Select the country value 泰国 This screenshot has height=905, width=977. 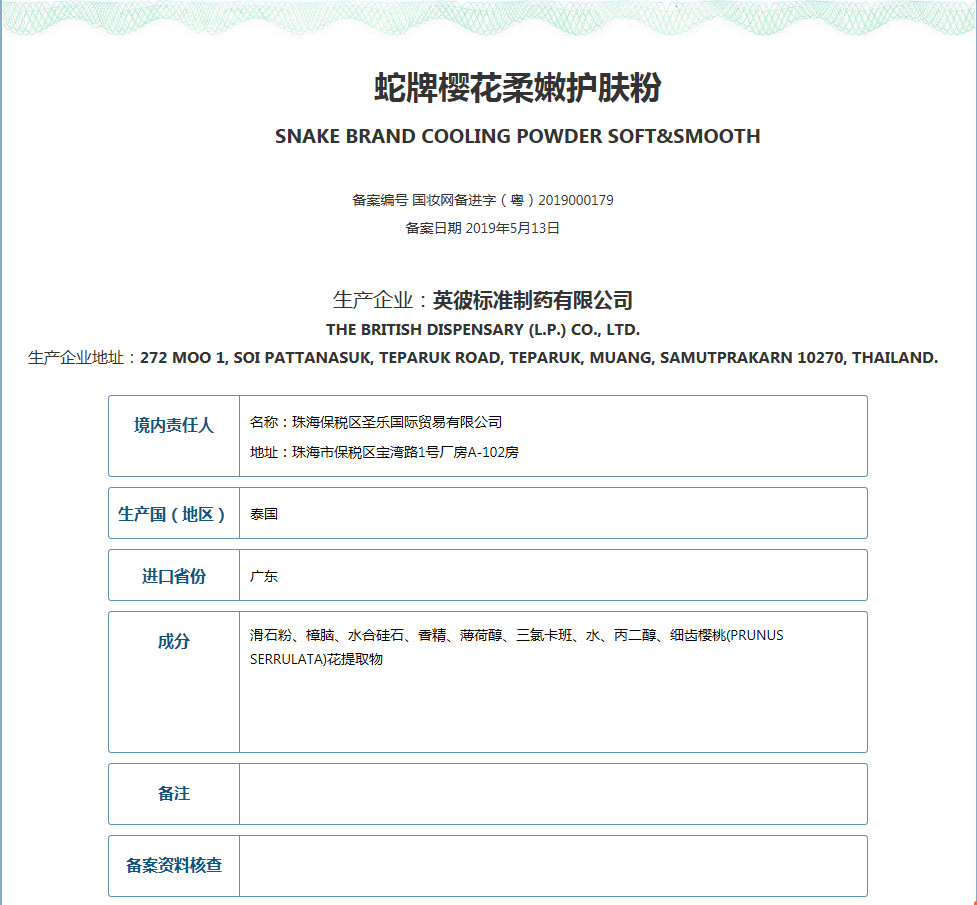pos(264,514)
